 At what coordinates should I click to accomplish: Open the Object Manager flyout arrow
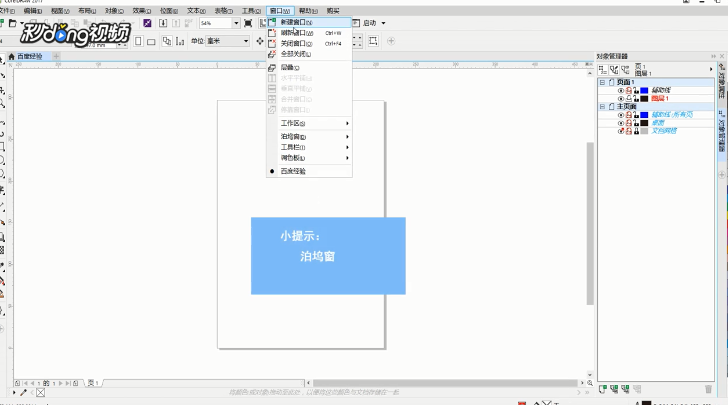tap(711, 70)
